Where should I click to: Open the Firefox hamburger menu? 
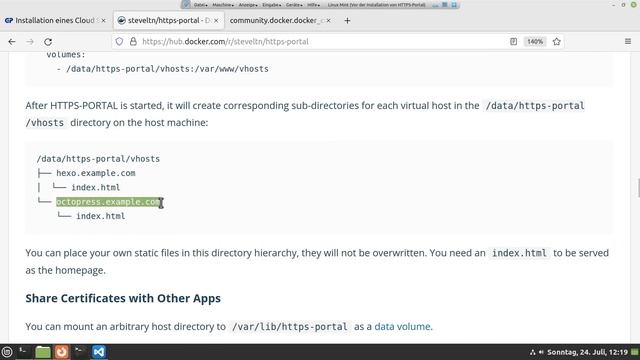[628, 42]
